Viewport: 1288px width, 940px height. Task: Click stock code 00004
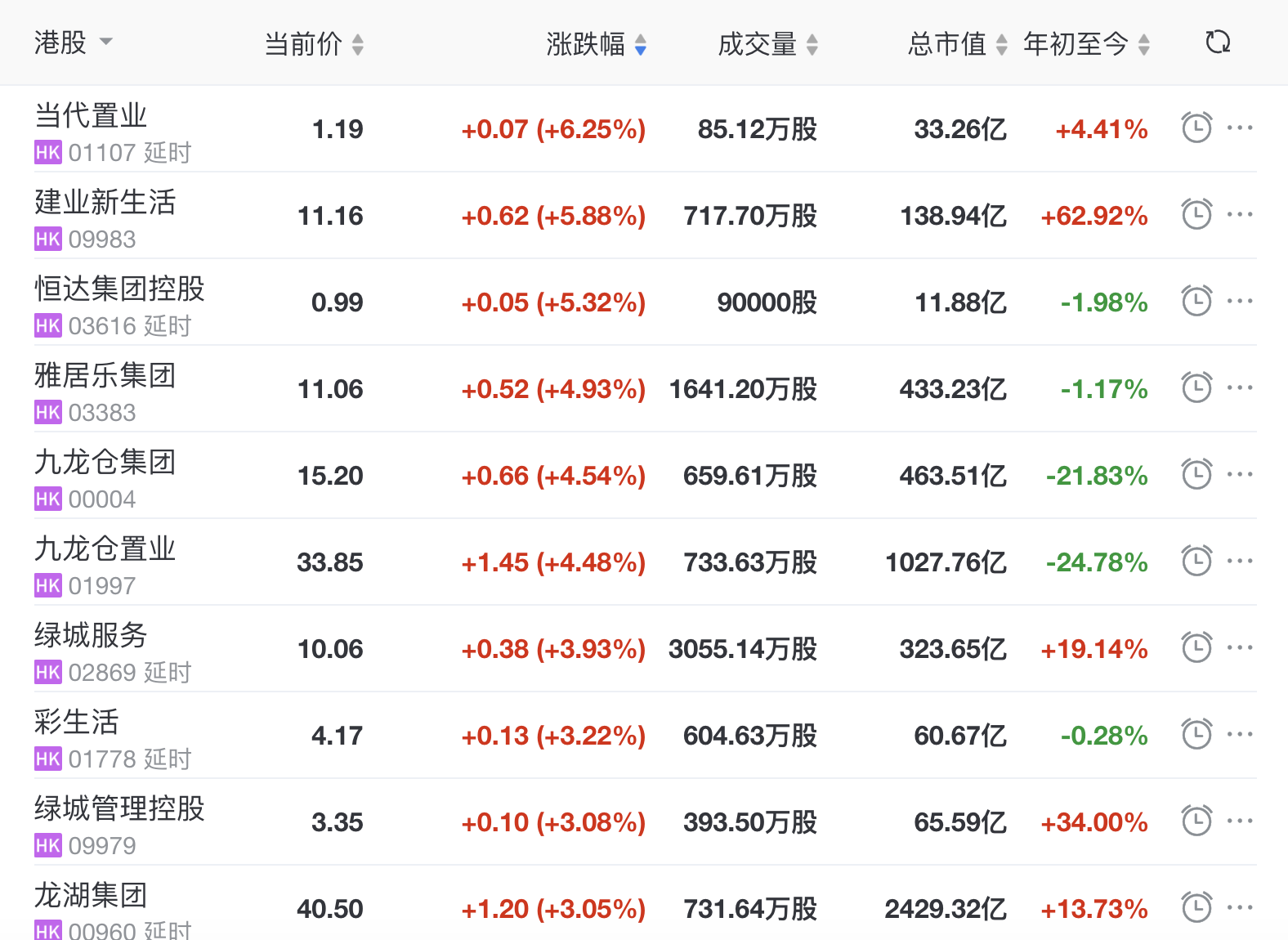click(x=102, y=499)
